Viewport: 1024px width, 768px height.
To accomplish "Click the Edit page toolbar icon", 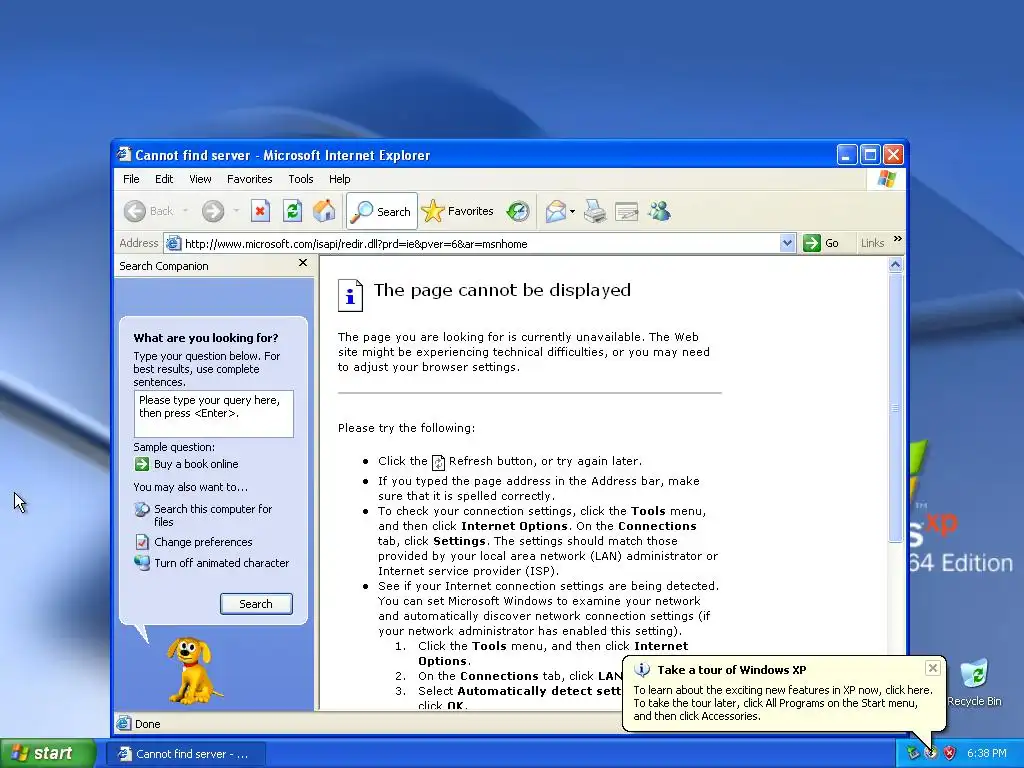I will coord(626,212).
